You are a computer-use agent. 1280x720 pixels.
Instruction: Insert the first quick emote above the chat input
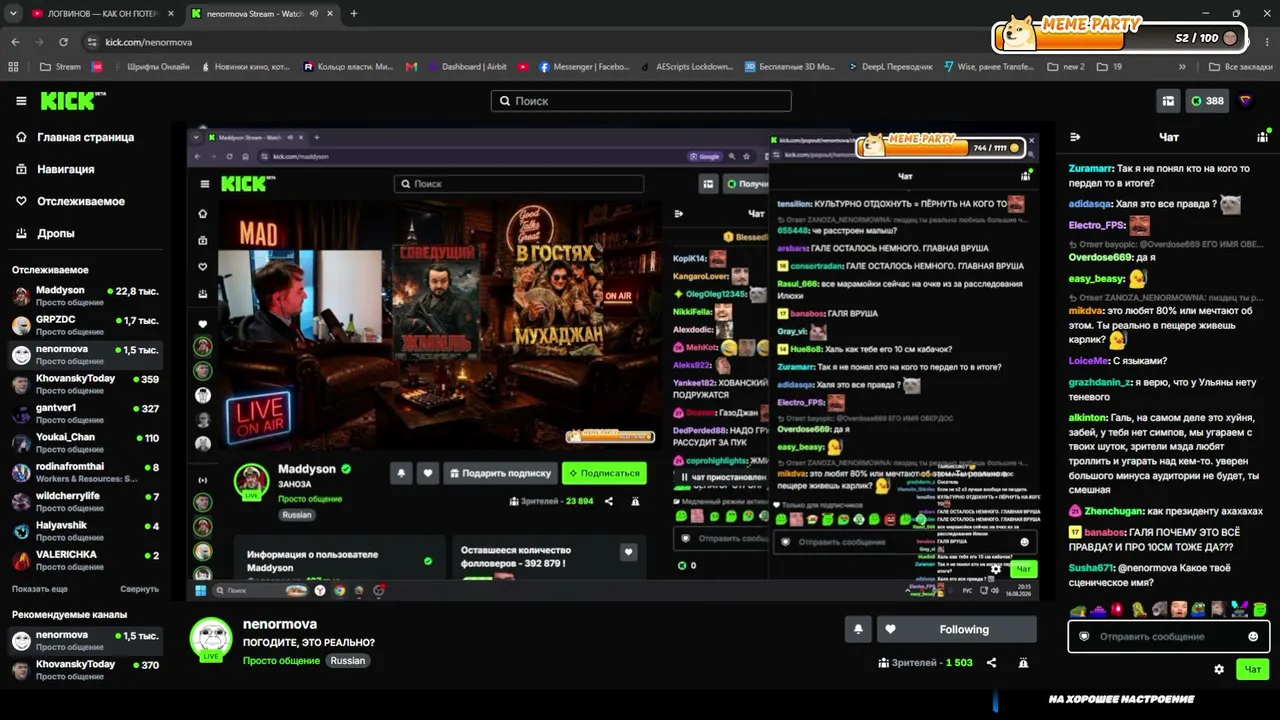1077,609
